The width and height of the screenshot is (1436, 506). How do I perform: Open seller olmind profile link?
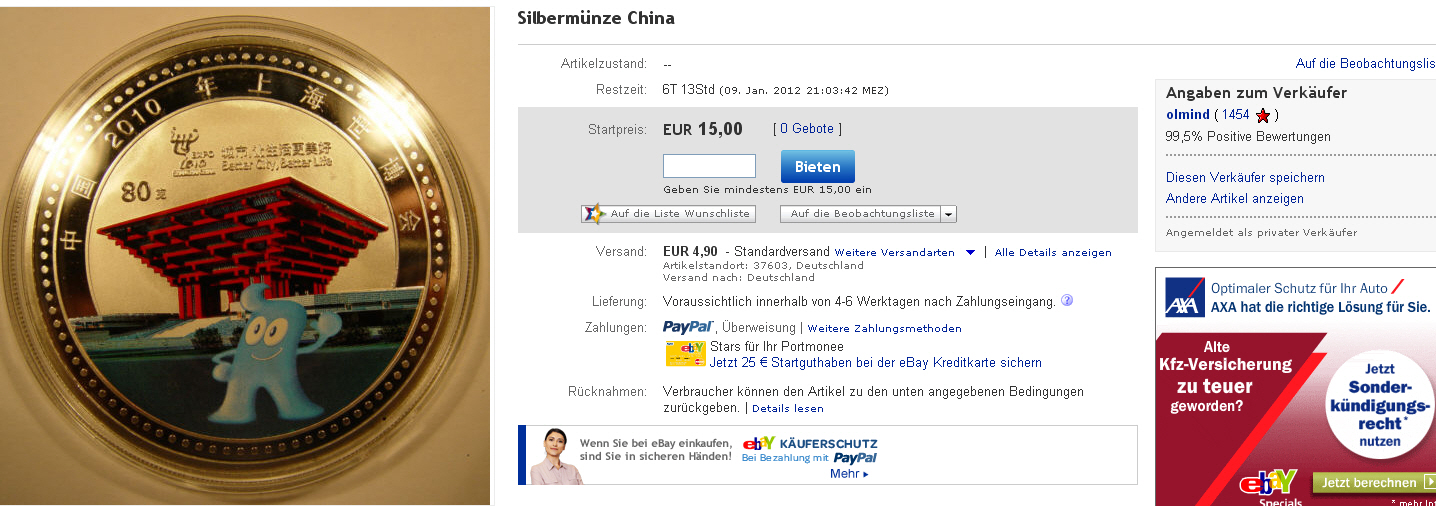(1188, 115)
